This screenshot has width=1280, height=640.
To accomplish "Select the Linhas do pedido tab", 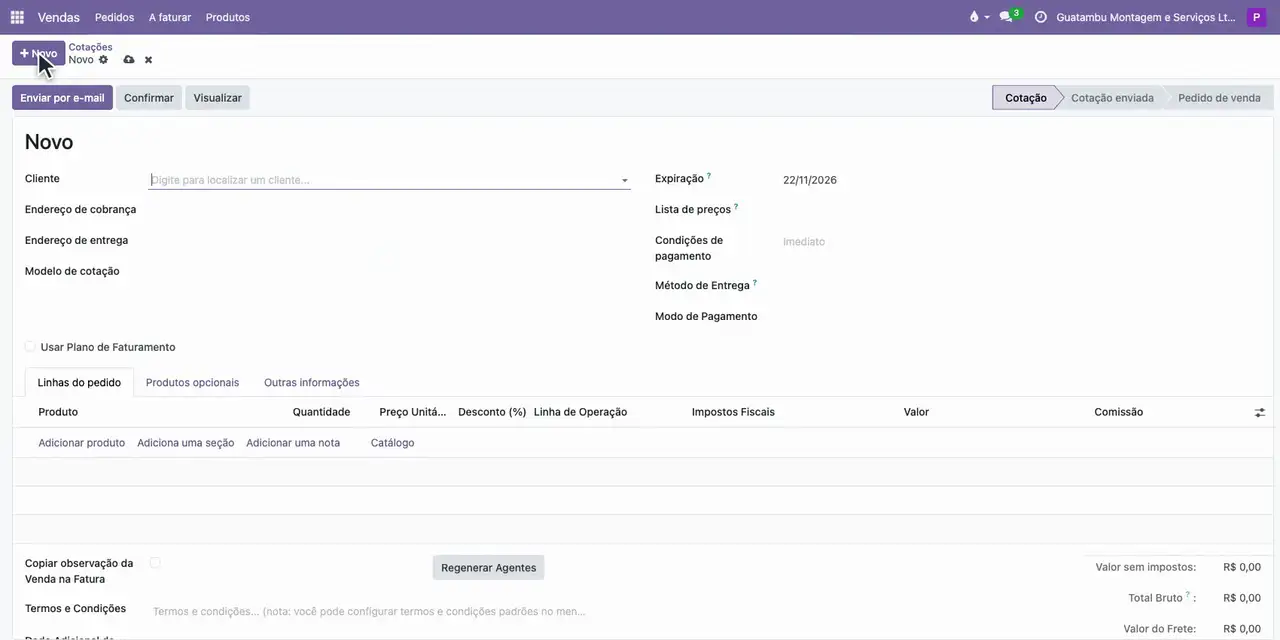I will [79, 382].
